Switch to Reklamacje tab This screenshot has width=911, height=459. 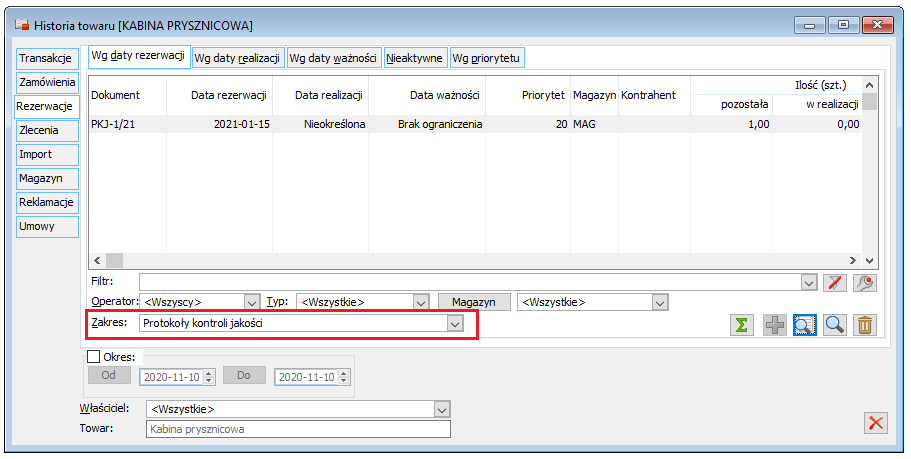click(x=46, y=203)
